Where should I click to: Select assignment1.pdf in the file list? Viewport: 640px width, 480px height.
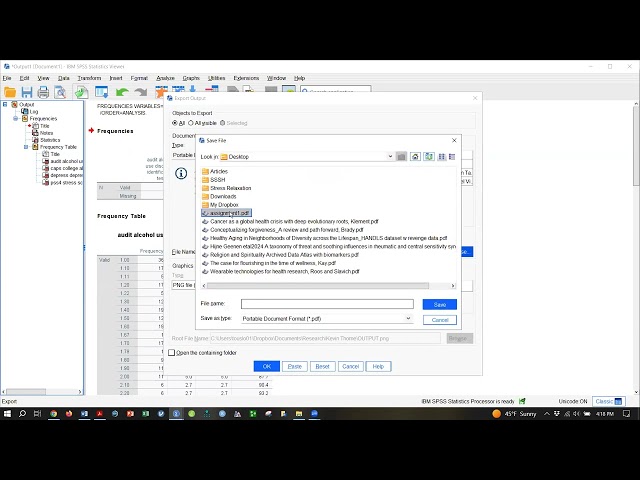(x=227, y=213)
